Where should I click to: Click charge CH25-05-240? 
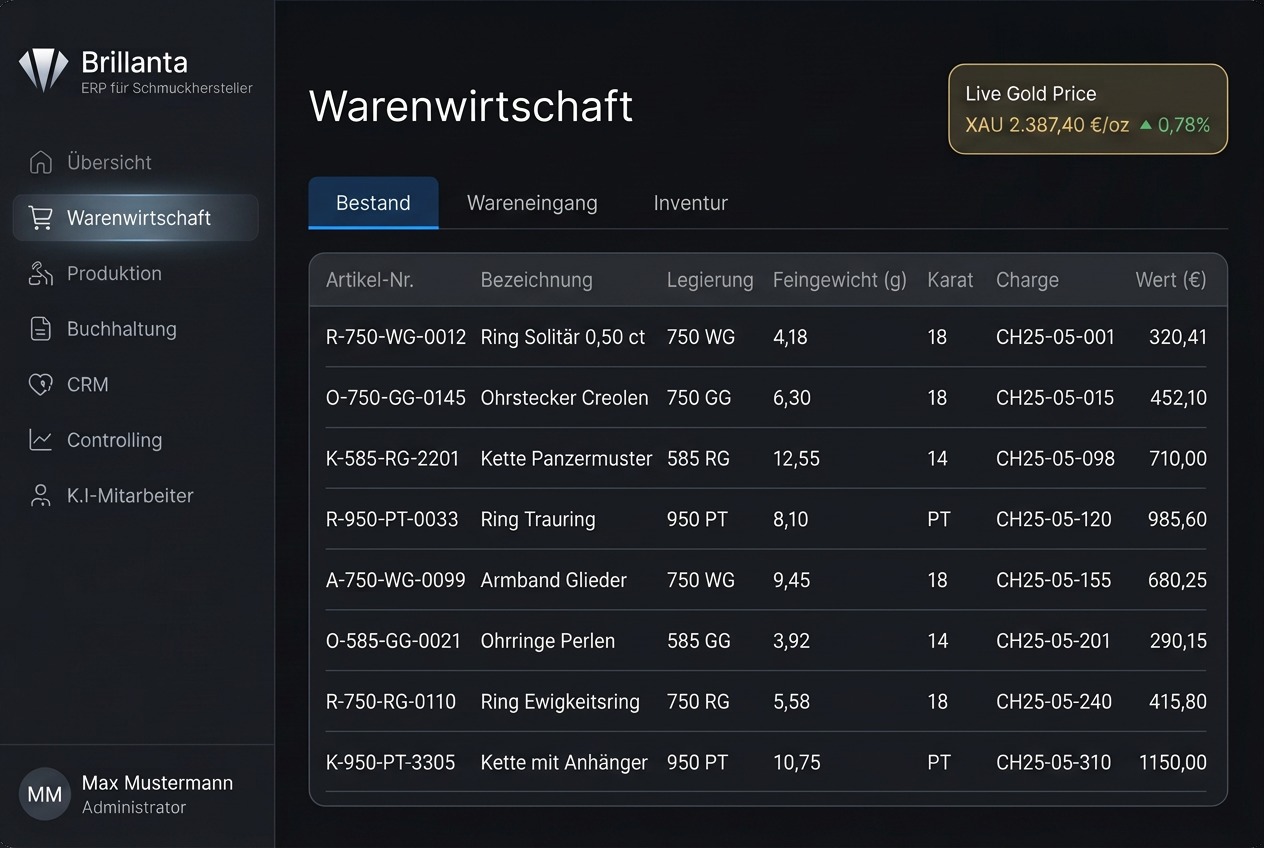(x=1054, y=702)
